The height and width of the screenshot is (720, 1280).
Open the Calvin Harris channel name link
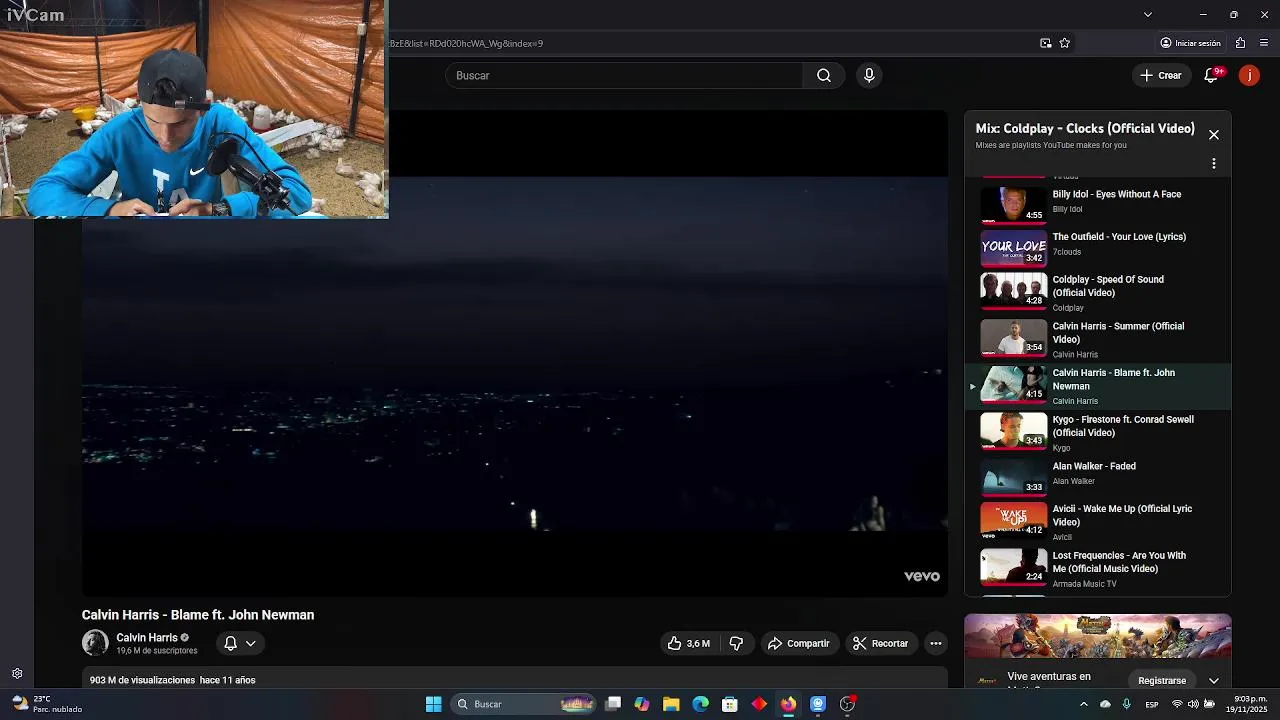coord(147,638)
